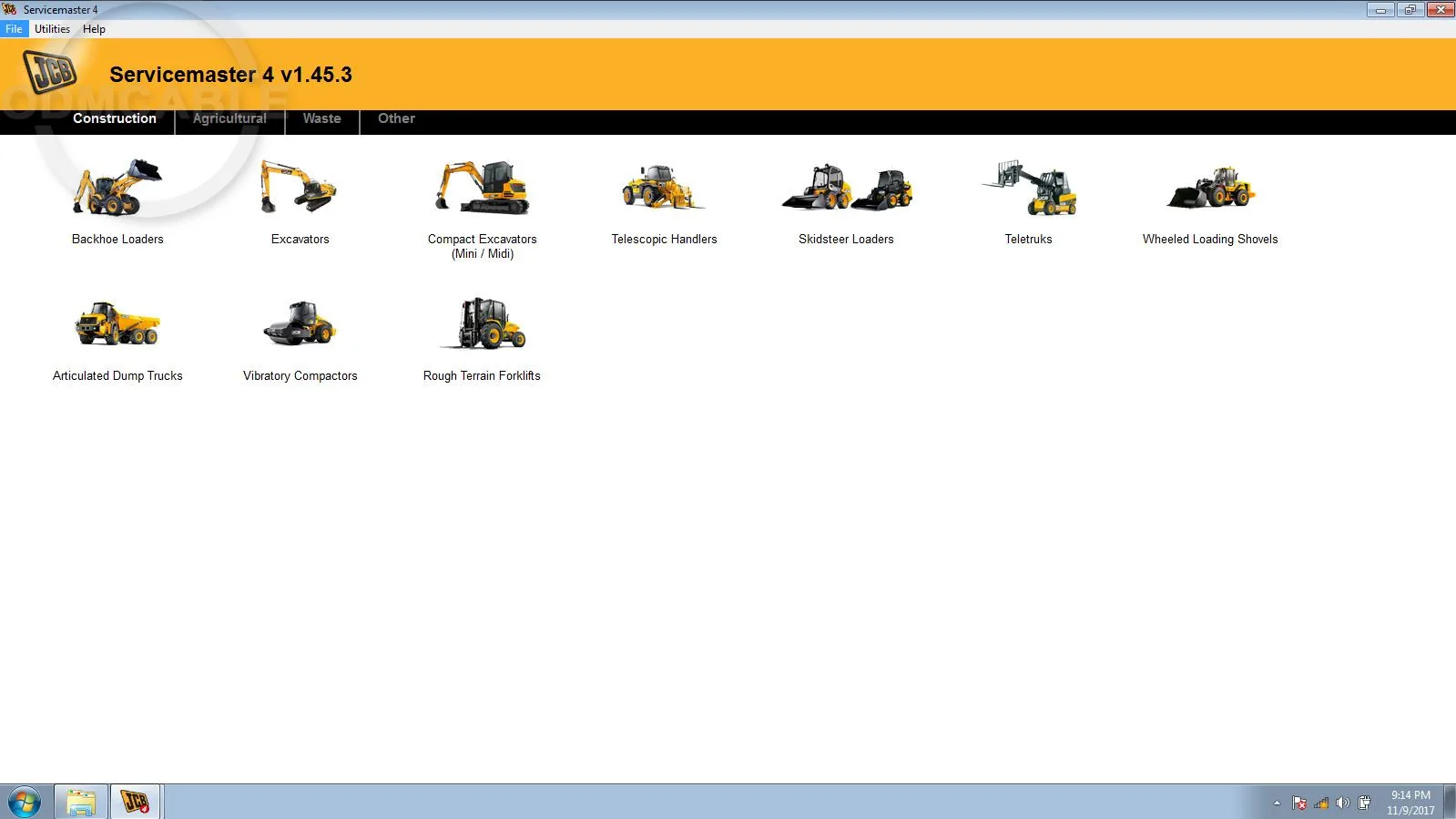1456x819 pixels.
Task: Click the Excavators text label
Action: click(300, 240)
